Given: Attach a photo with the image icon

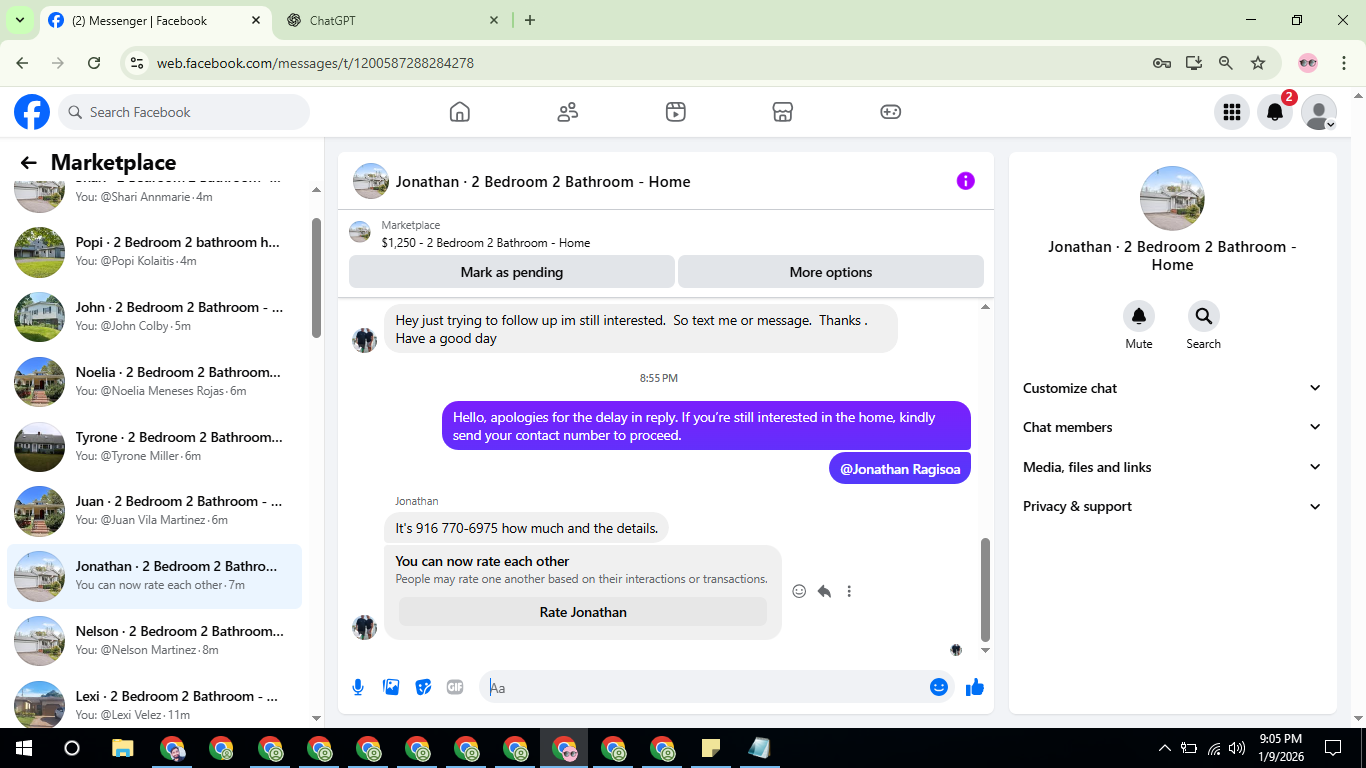Looking at the screenshot, I should pyautogui.click(x=391, y=687).
